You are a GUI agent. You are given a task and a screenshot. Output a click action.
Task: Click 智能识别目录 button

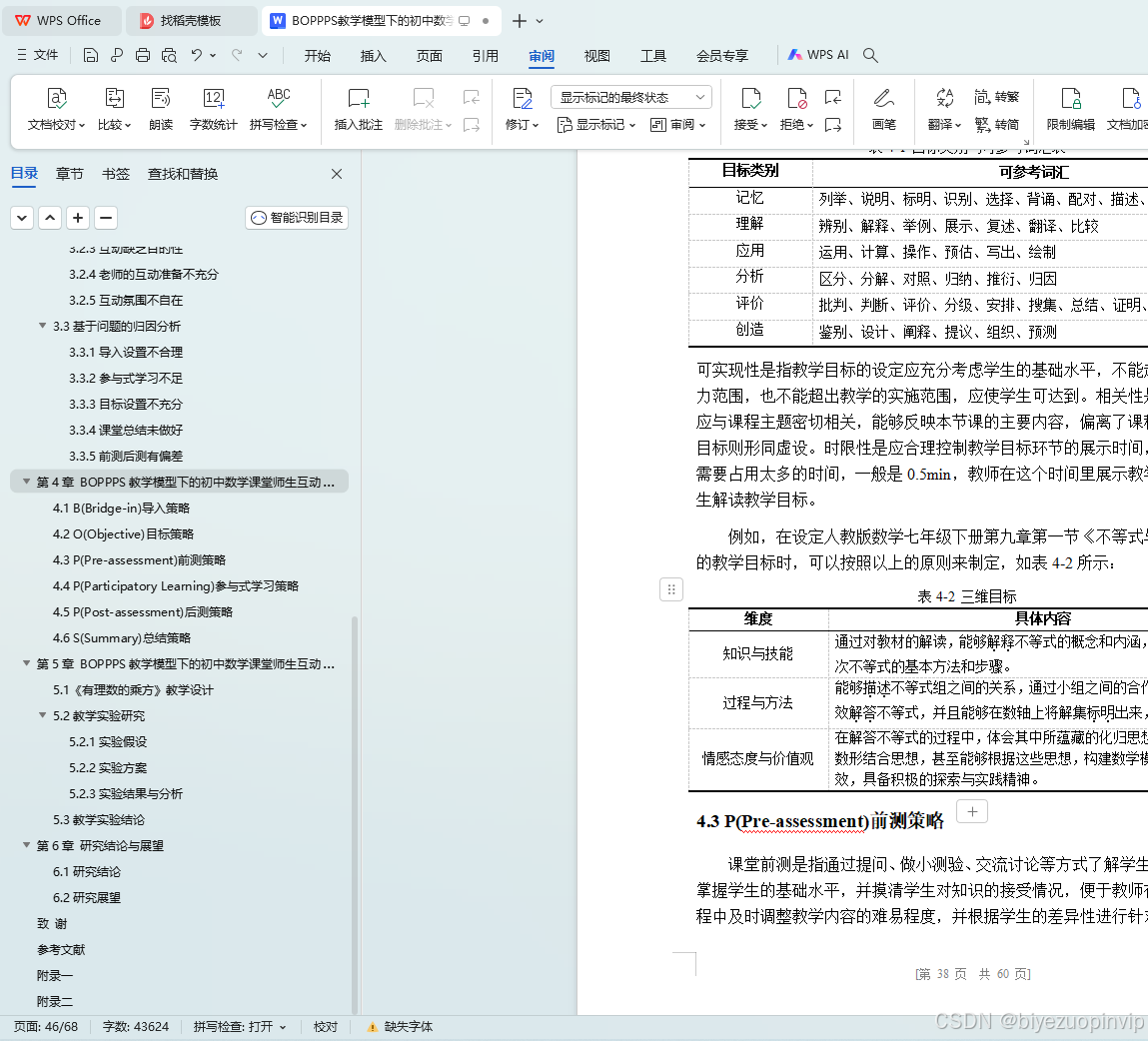click(x=297, y=218)
